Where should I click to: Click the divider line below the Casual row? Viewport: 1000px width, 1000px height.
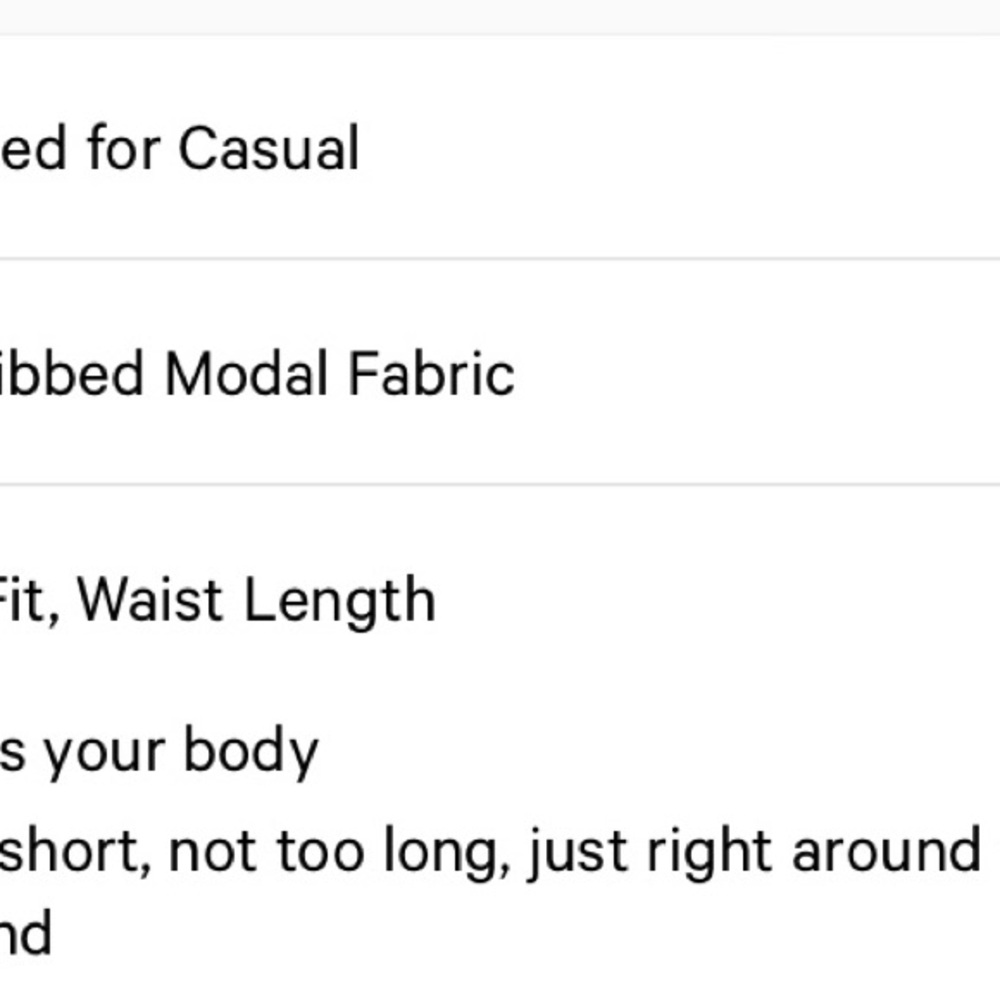500,259
